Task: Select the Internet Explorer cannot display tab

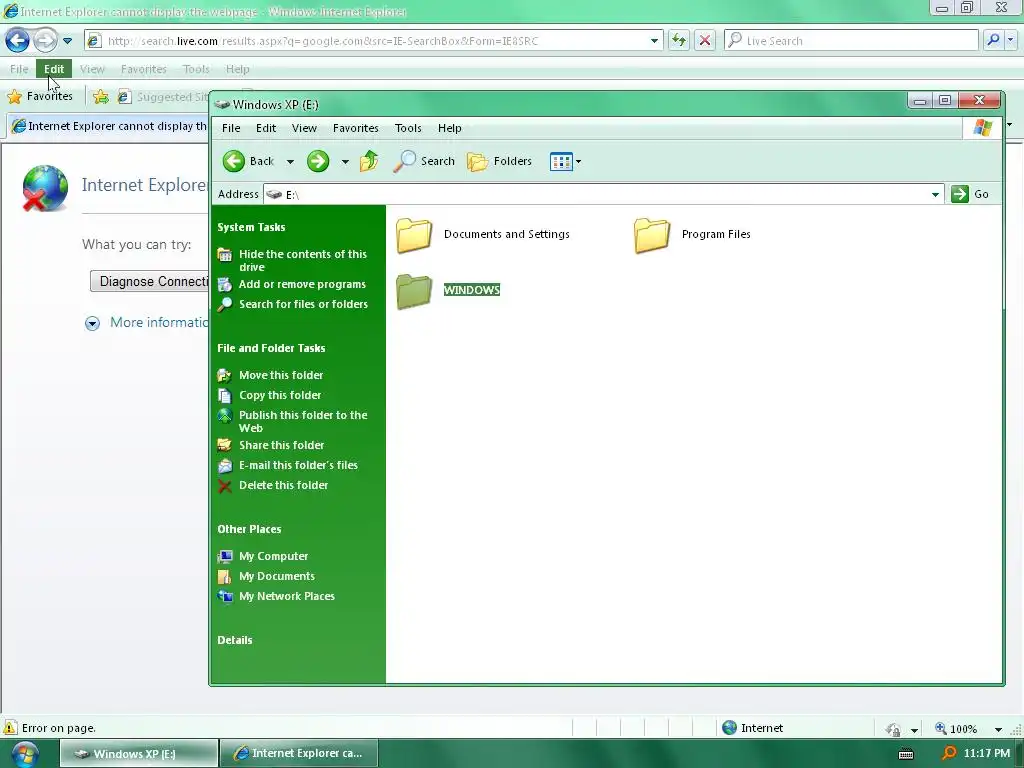Action: (x=108, y=126)
